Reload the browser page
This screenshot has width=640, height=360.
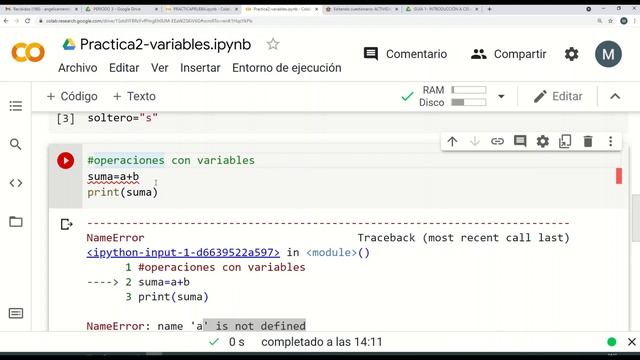(x=27, y=21)
